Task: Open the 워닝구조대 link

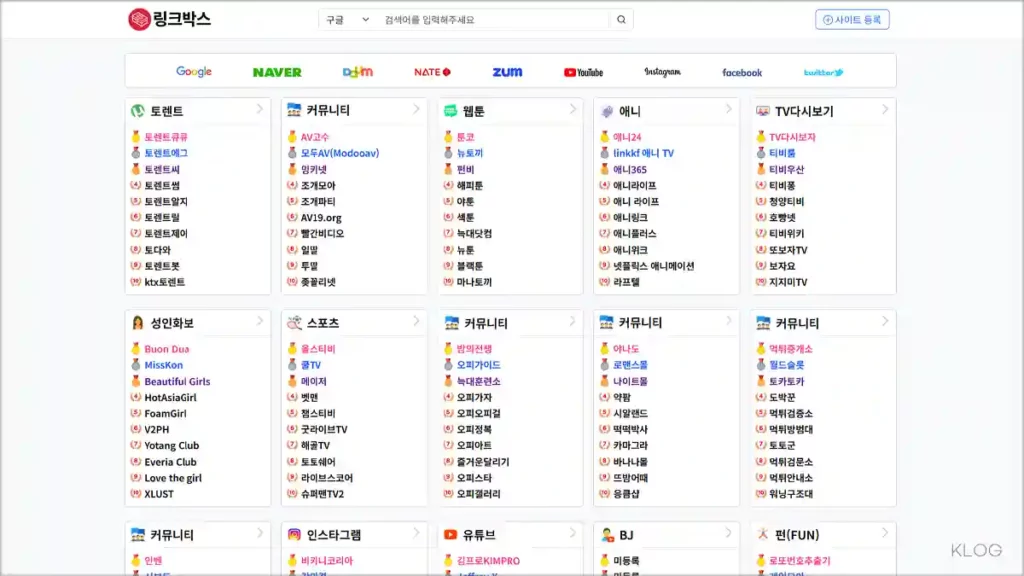Action: (791, 494)
